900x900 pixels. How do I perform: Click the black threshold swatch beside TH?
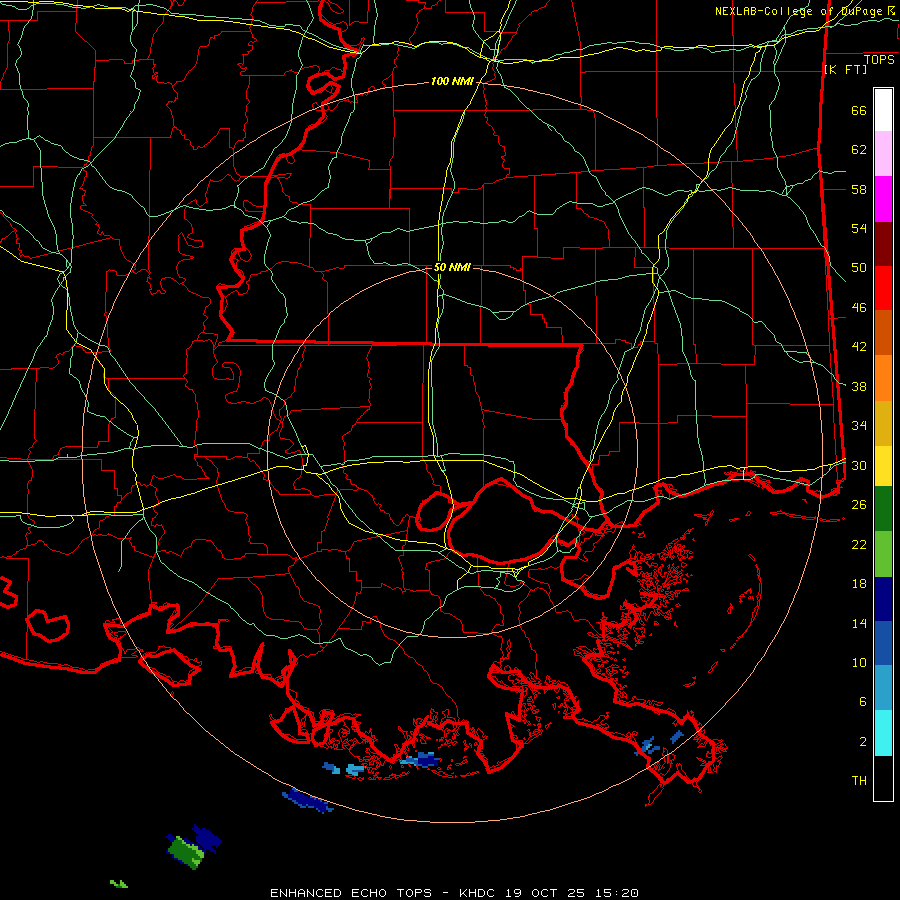(883, 778)
